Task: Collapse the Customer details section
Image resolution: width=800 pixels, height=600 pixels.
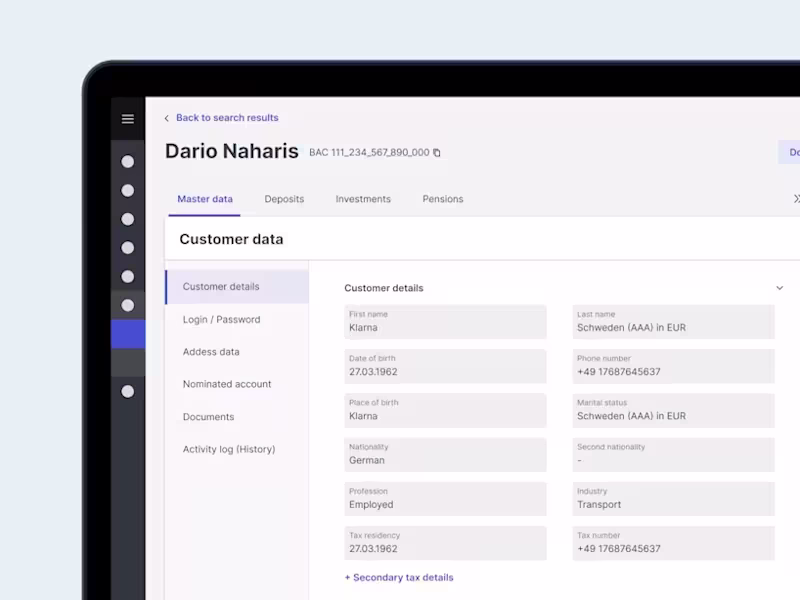Action: coord(779,287)
